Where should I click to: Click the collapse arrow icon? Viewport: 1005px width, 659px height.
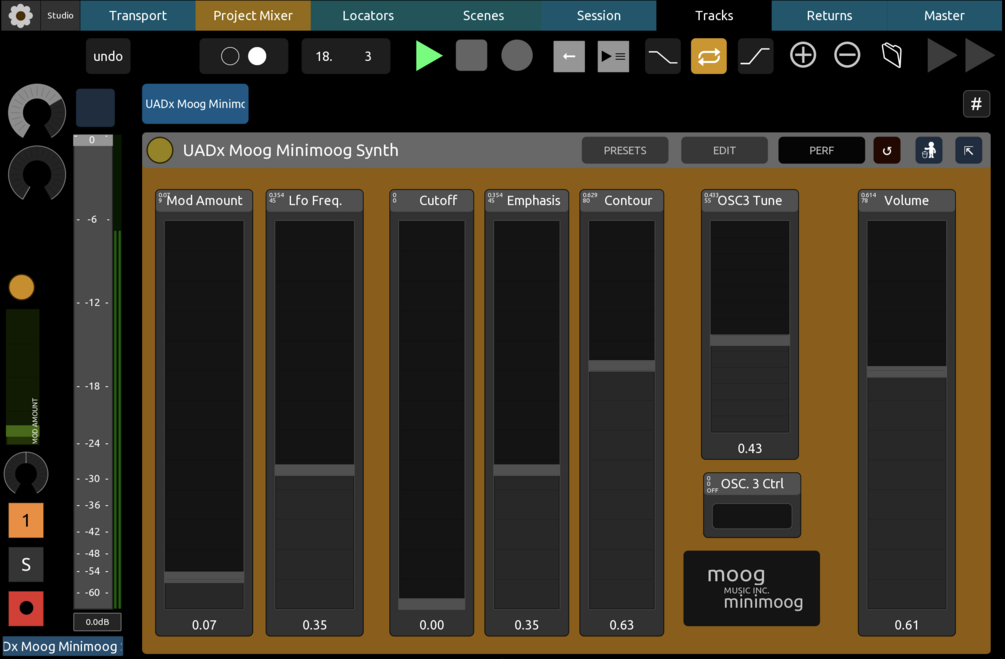pos(968,151)
